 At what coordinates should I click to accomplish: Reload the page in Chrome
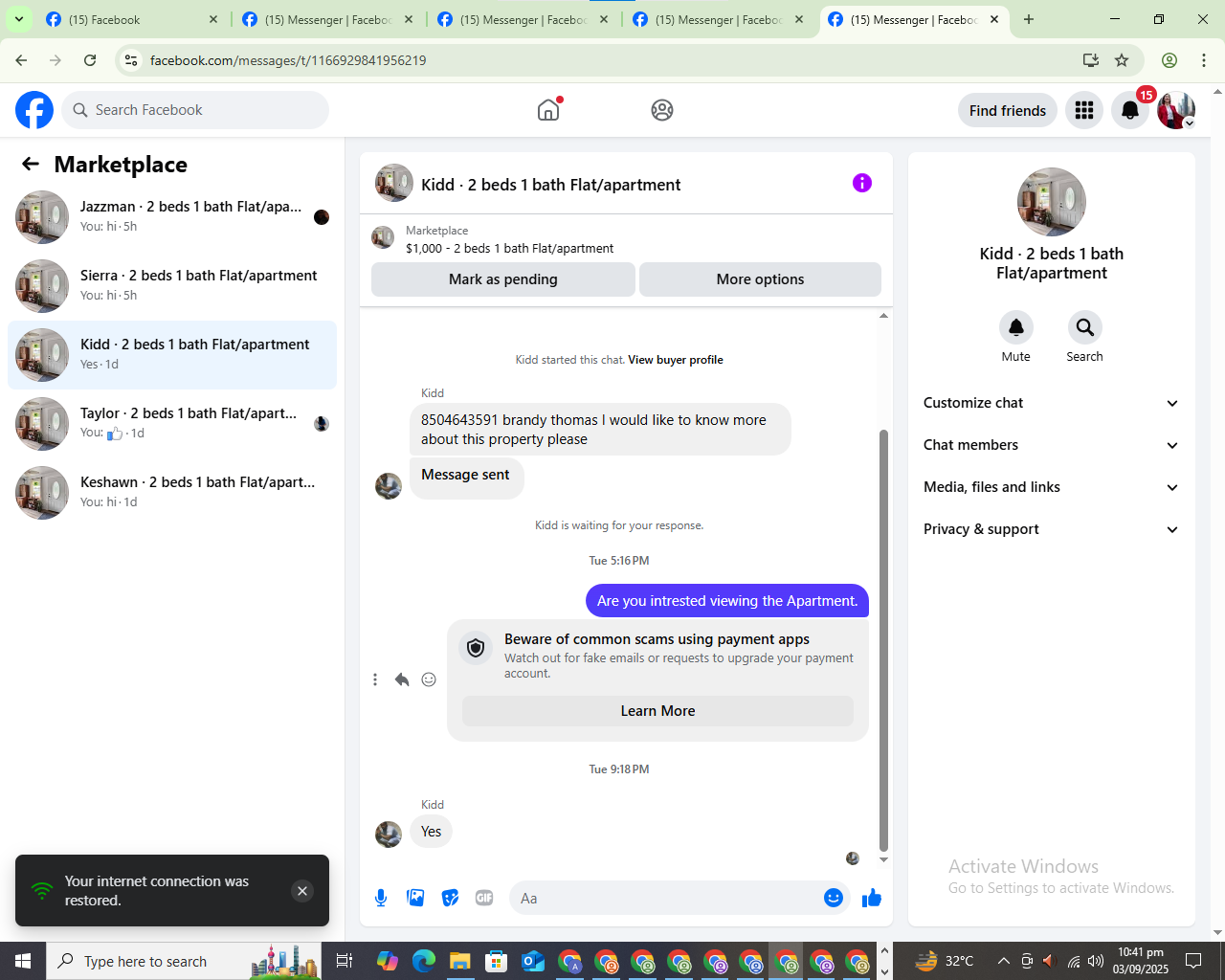[90, 60]
